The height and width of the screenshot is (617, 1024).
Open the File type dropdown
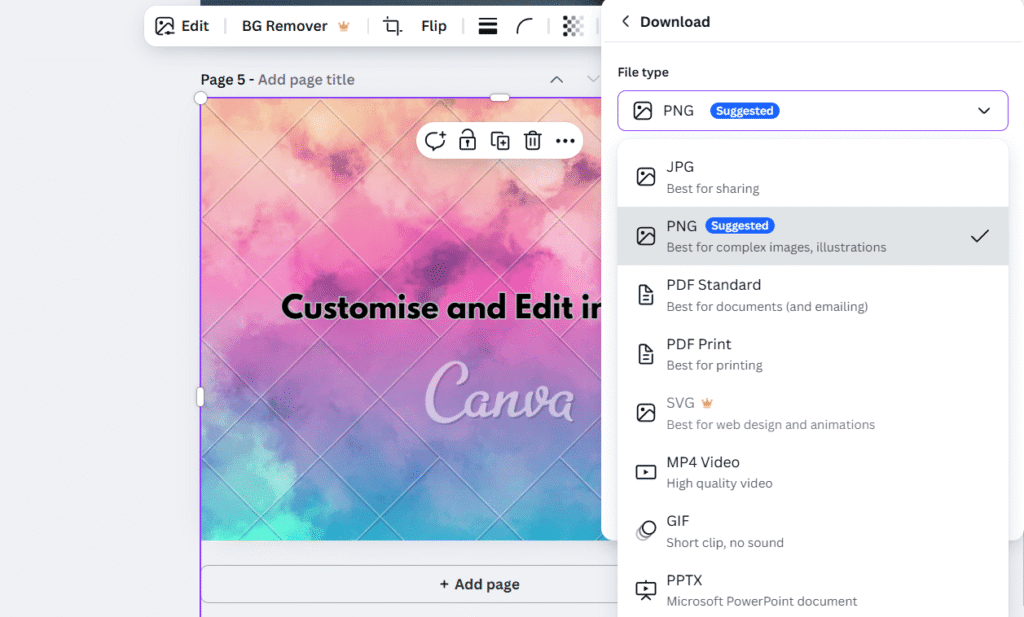812,110
